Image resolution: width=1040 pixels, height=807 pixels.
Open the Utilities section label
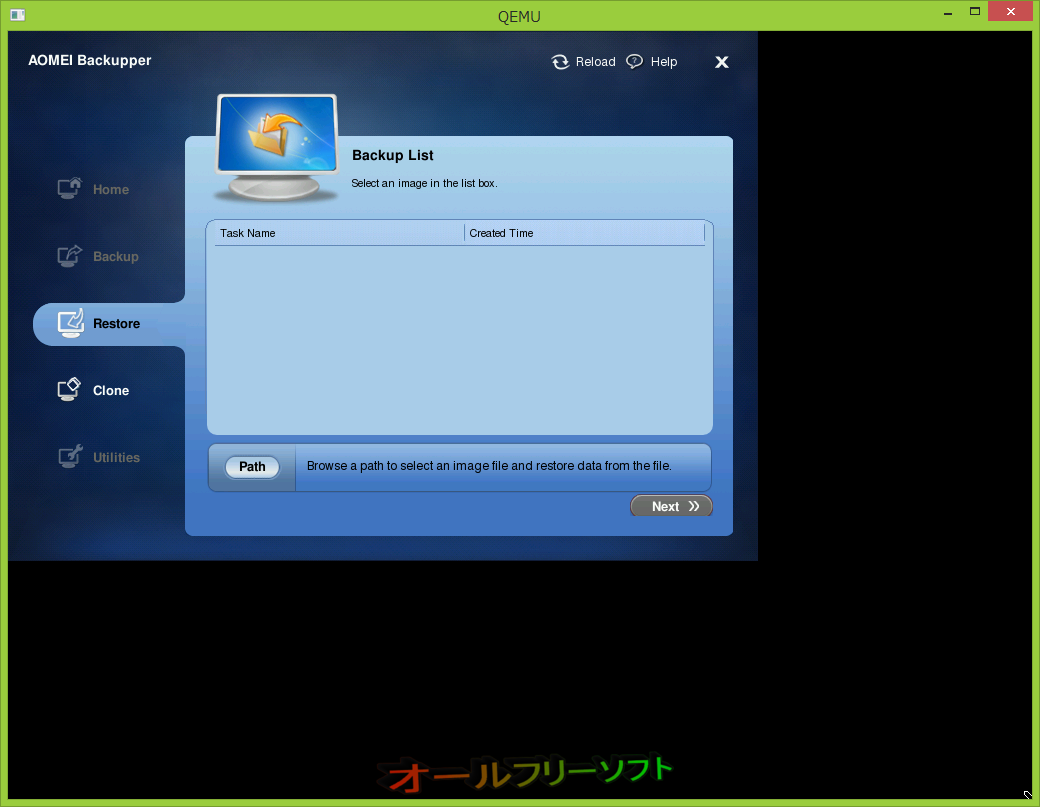coord(116,458)
